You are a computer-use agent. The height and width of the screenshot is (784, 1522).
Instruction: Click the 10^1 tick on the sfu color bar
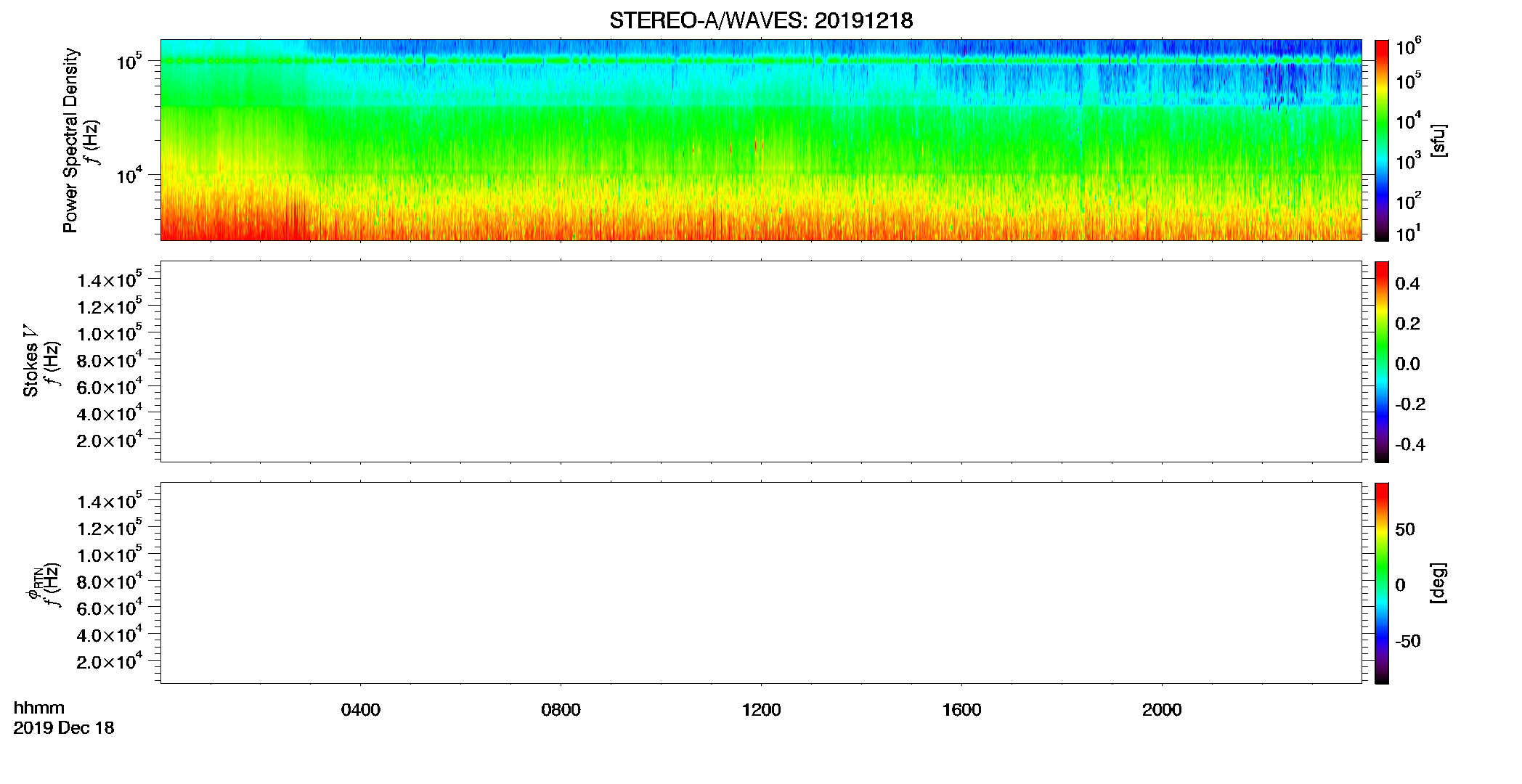[x=1408, y=233]
